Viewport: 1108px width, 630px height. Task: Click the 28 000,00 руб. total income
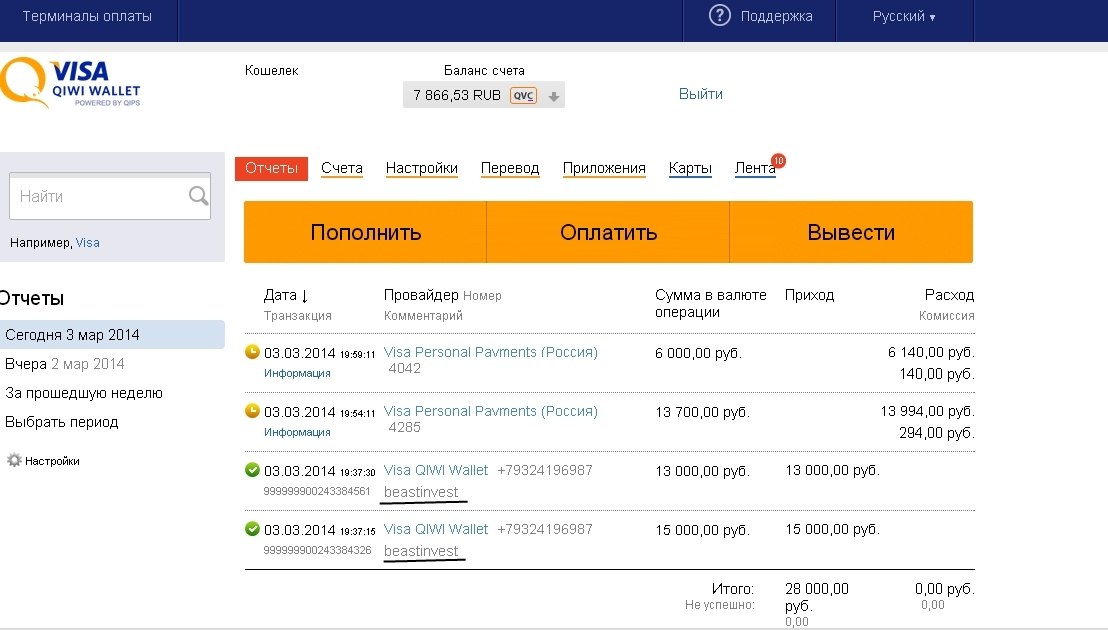[817, 597]
